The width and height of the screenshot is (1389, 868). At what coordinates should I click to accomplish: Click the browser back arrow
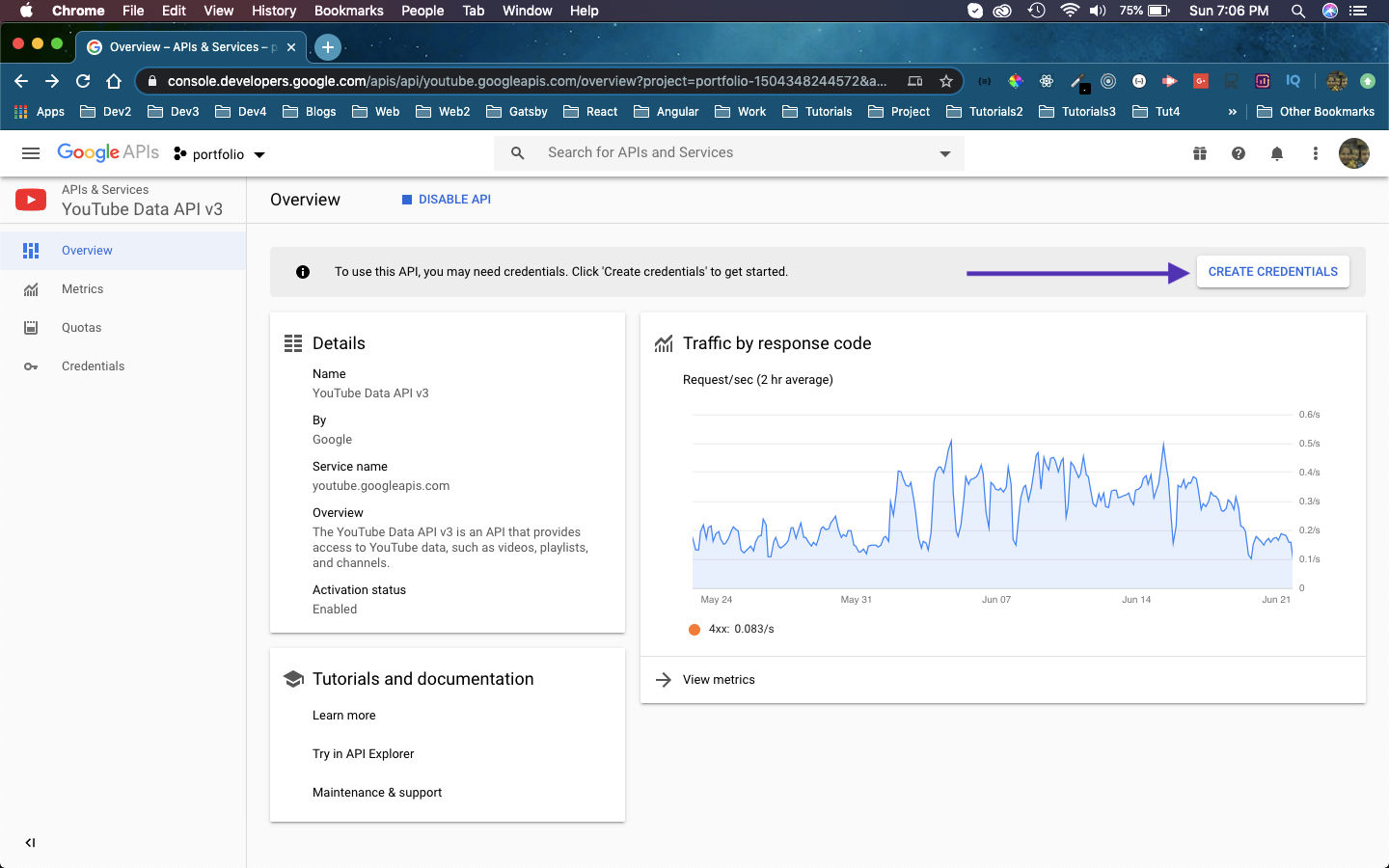(x=21, y=81)
